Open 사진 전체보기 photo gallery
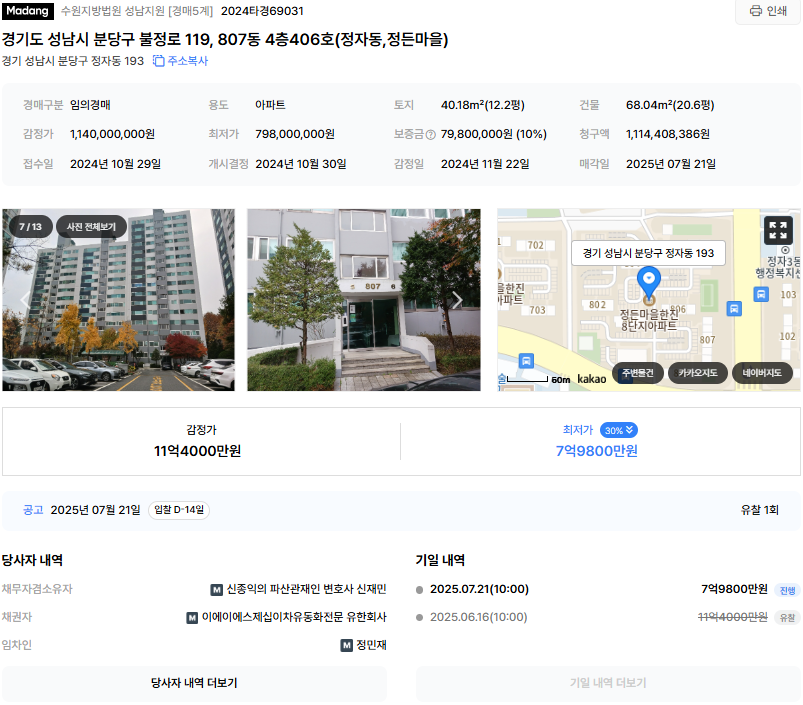 tap(91, 227)
